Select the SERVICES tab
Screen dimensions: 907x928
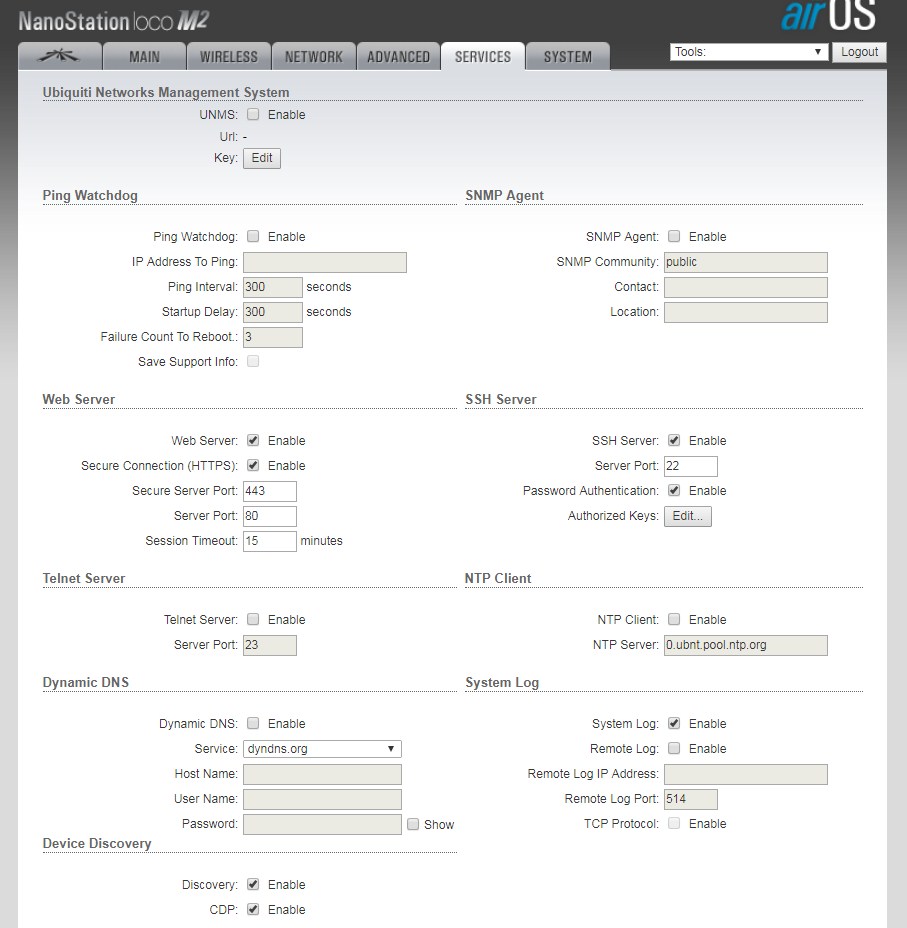click(x=483, y=57)
